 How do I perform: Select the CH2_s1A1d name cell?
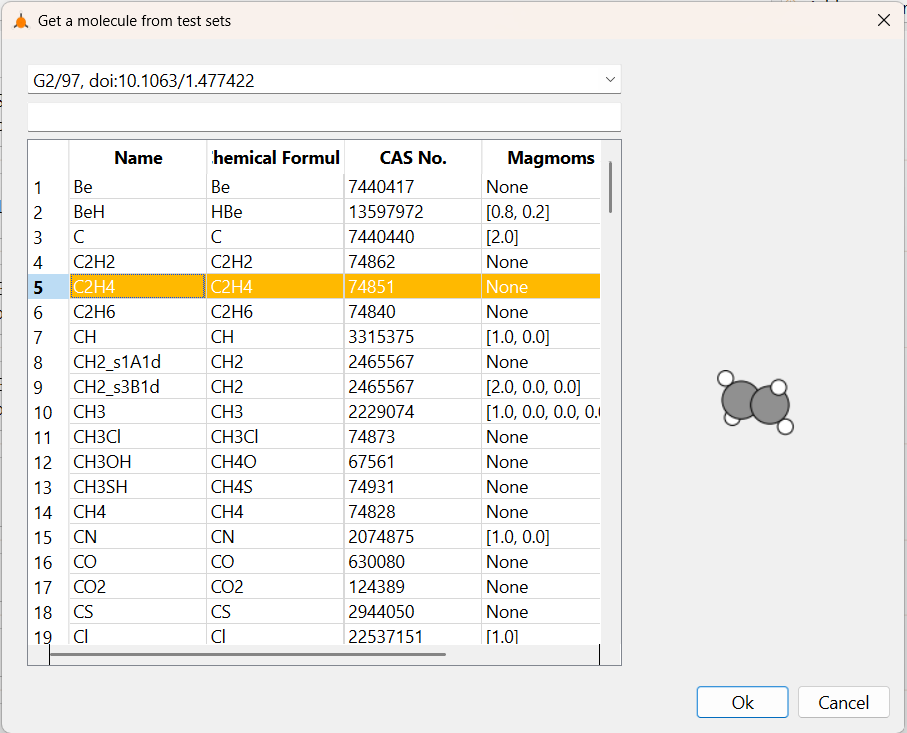click(x=138, y=362)
